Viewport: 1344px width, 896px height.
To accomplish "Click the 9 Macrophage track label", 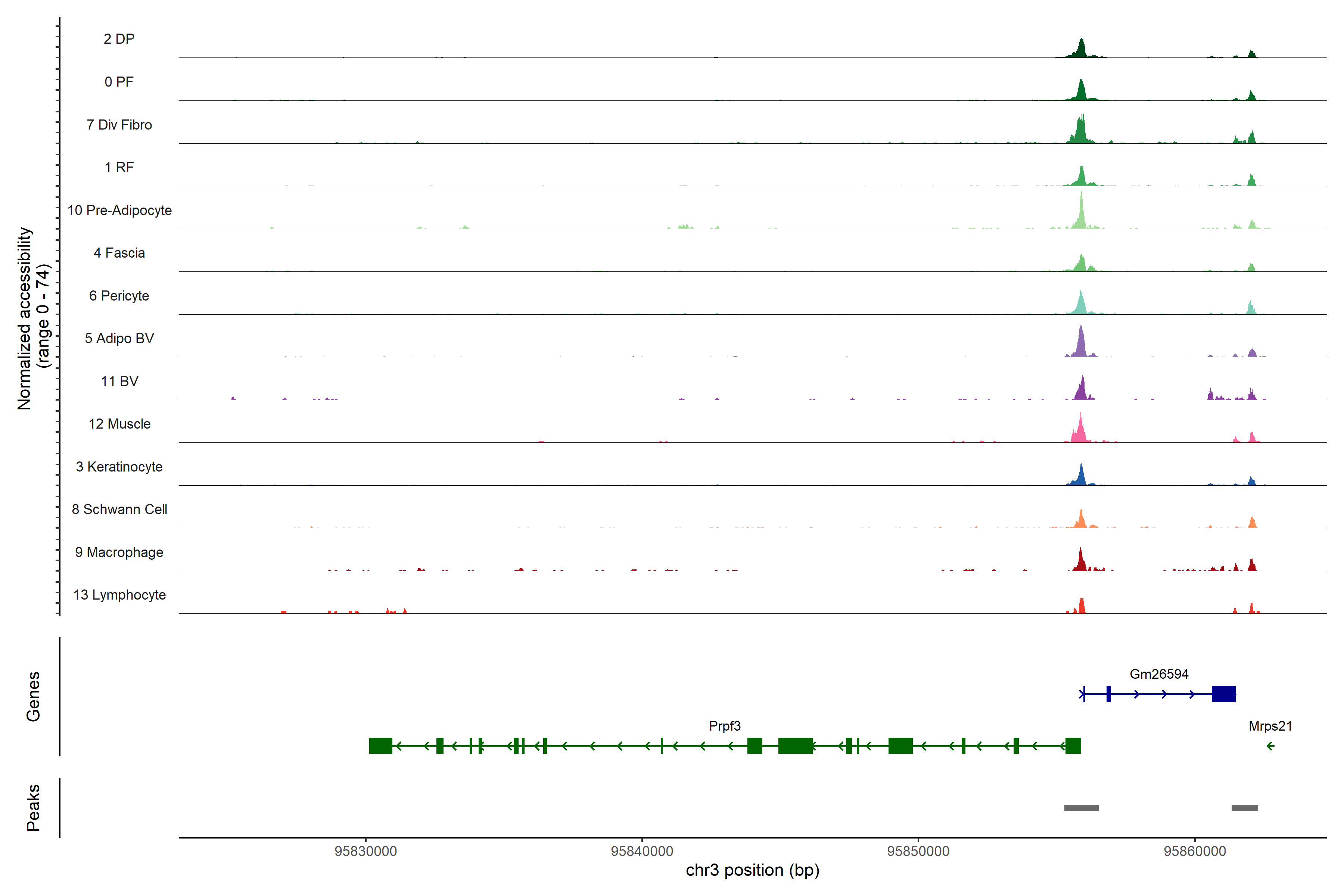I will (119, 552).
